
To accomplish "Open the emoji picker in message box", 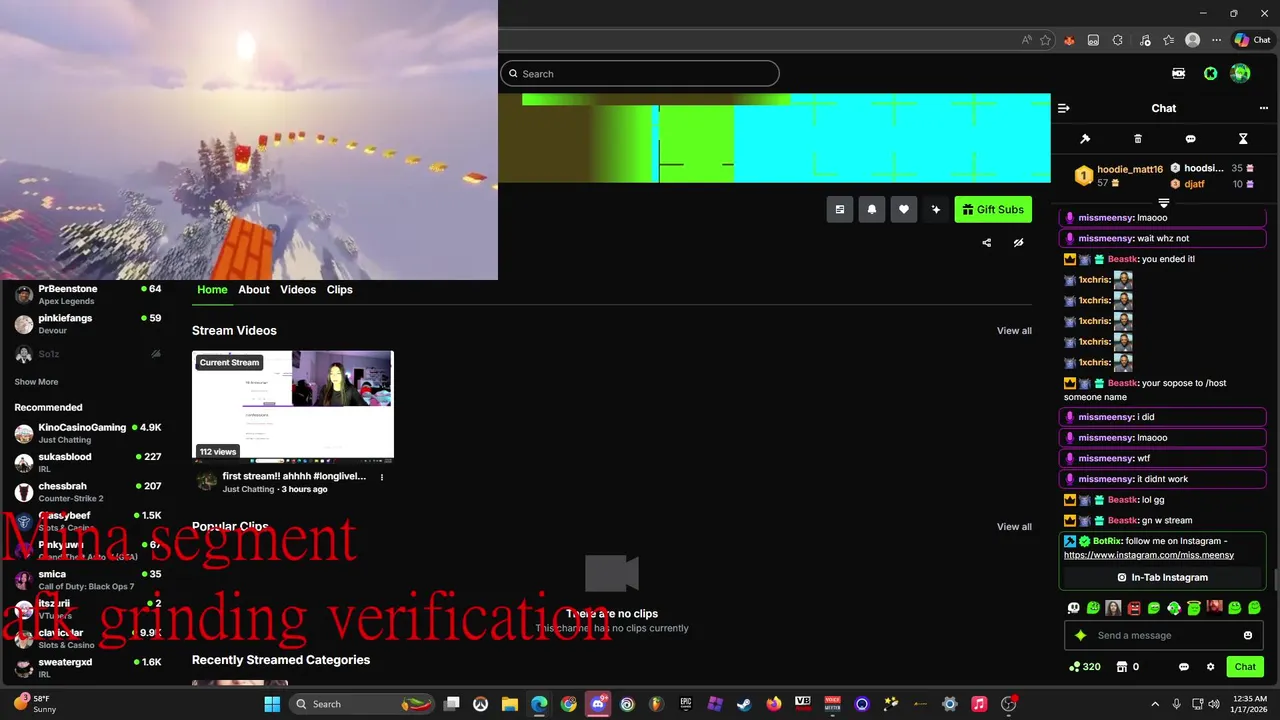I will [x=1248, y=635].
